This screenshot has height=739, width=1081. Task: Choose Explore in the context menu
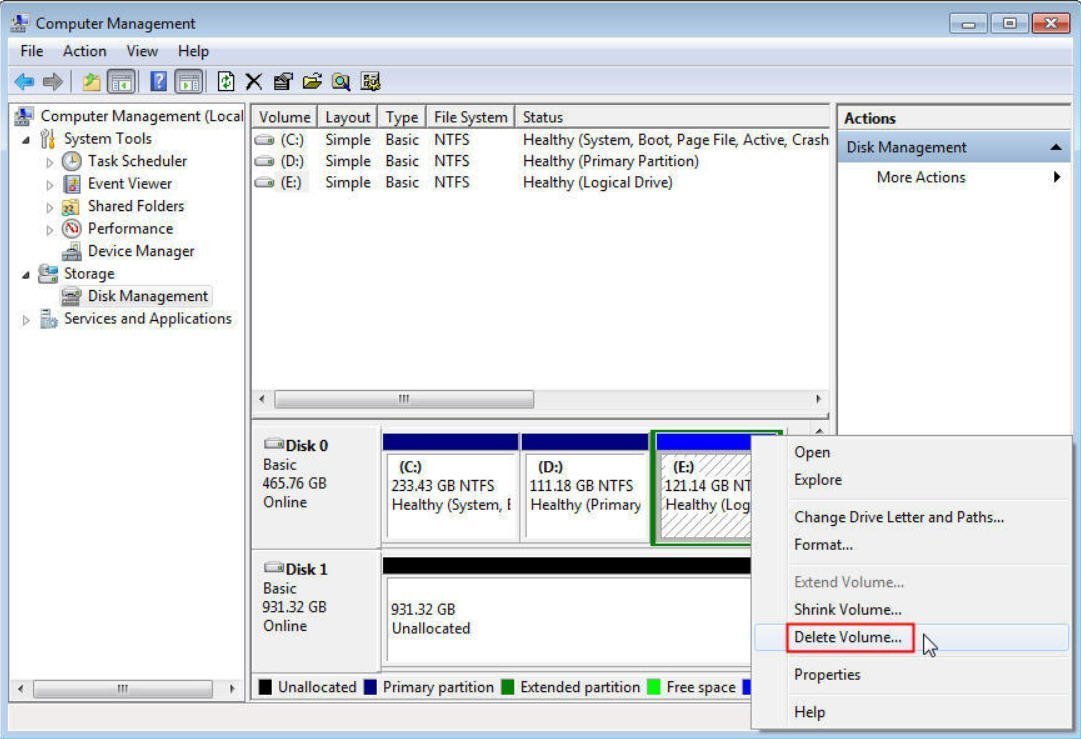[911, 480]
